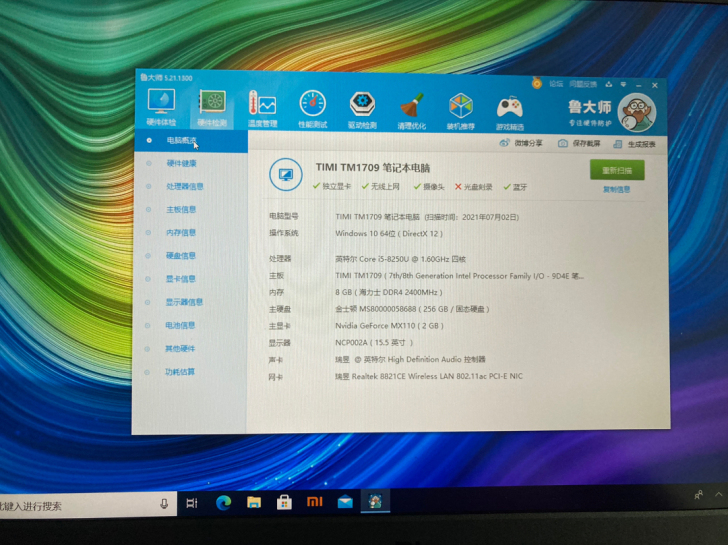Click the Windows 10 64位 operating system value

389,234
